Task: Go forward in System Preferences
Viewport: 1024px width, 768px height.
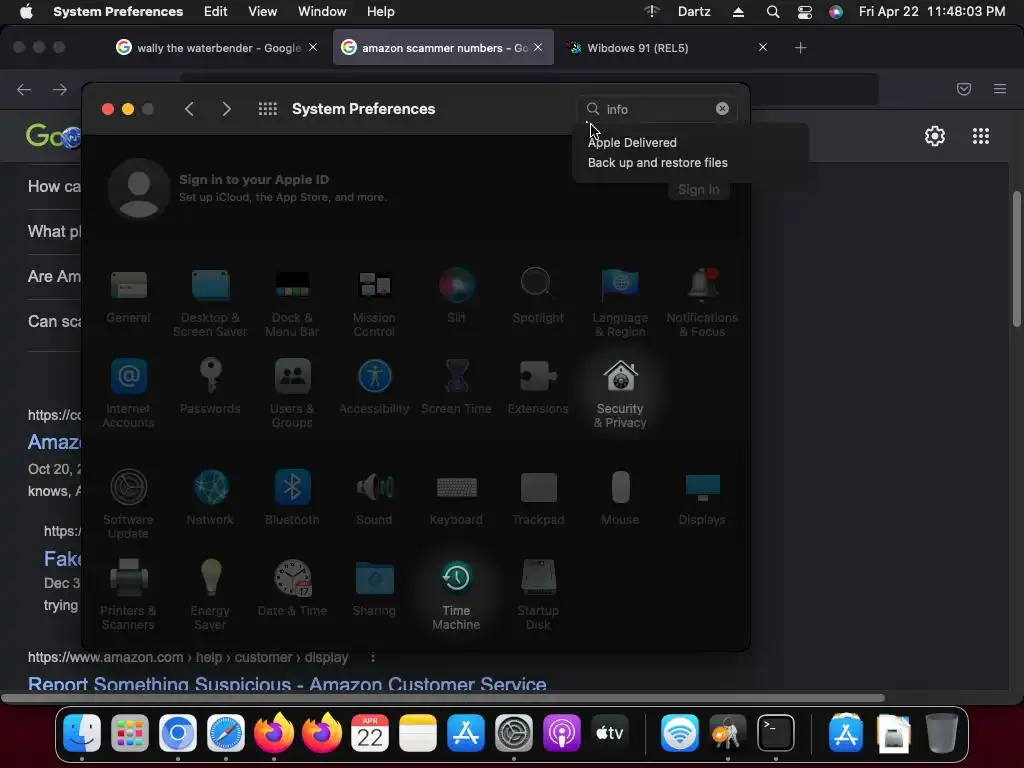Action: (x=226, y=109)
